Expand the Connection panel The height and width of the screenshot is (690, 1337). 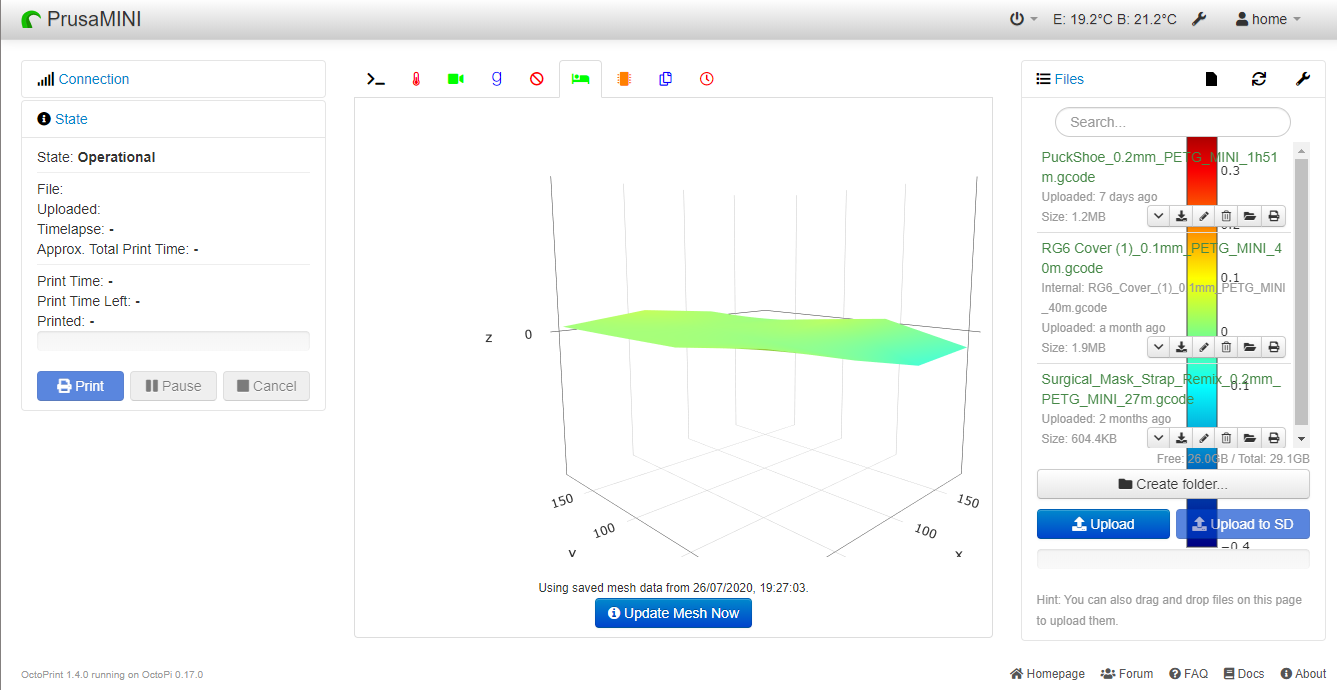tap(93, 79)
